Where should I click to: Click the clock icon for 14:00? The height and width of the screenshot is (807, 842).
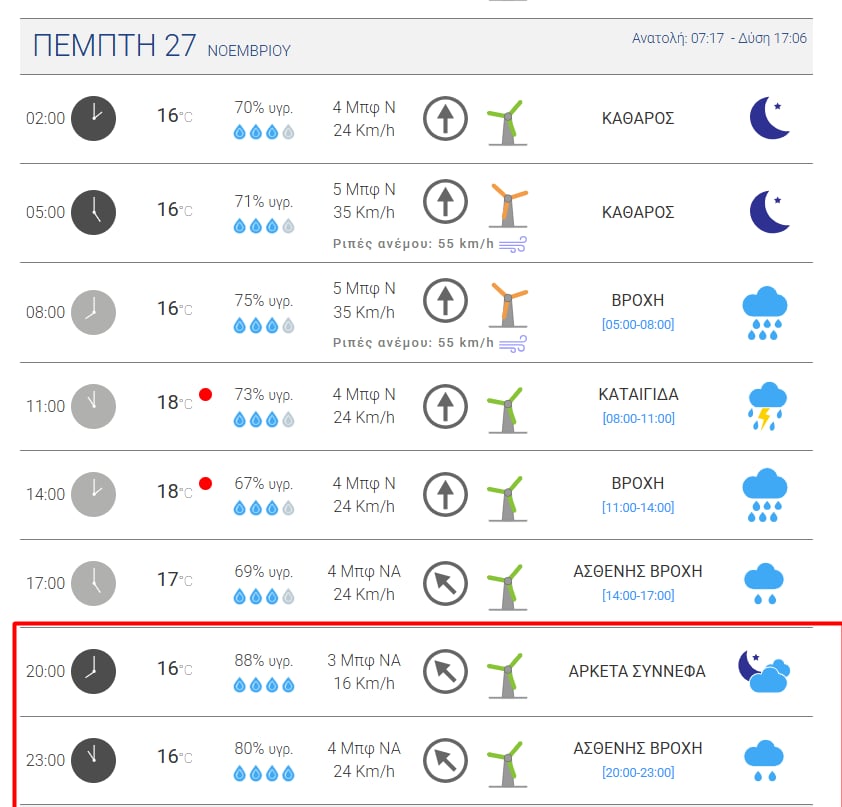click(x=94, y=493)
